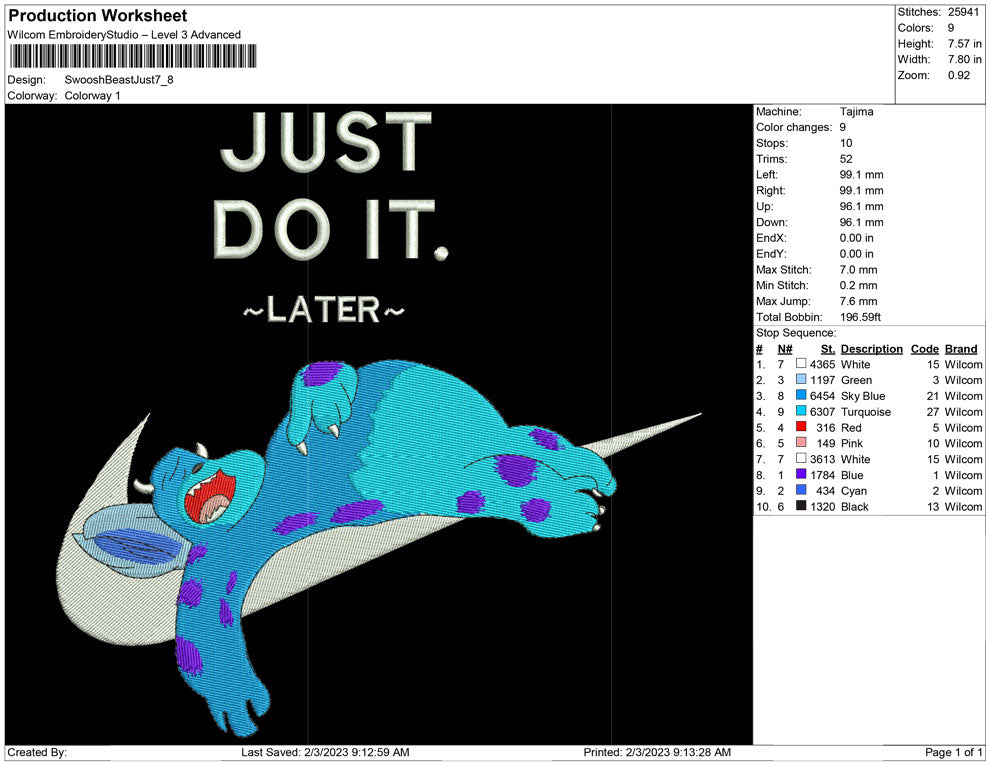Pick the Turquoise swatch in row 4
990x762 pixels.
tap(801, 412)
